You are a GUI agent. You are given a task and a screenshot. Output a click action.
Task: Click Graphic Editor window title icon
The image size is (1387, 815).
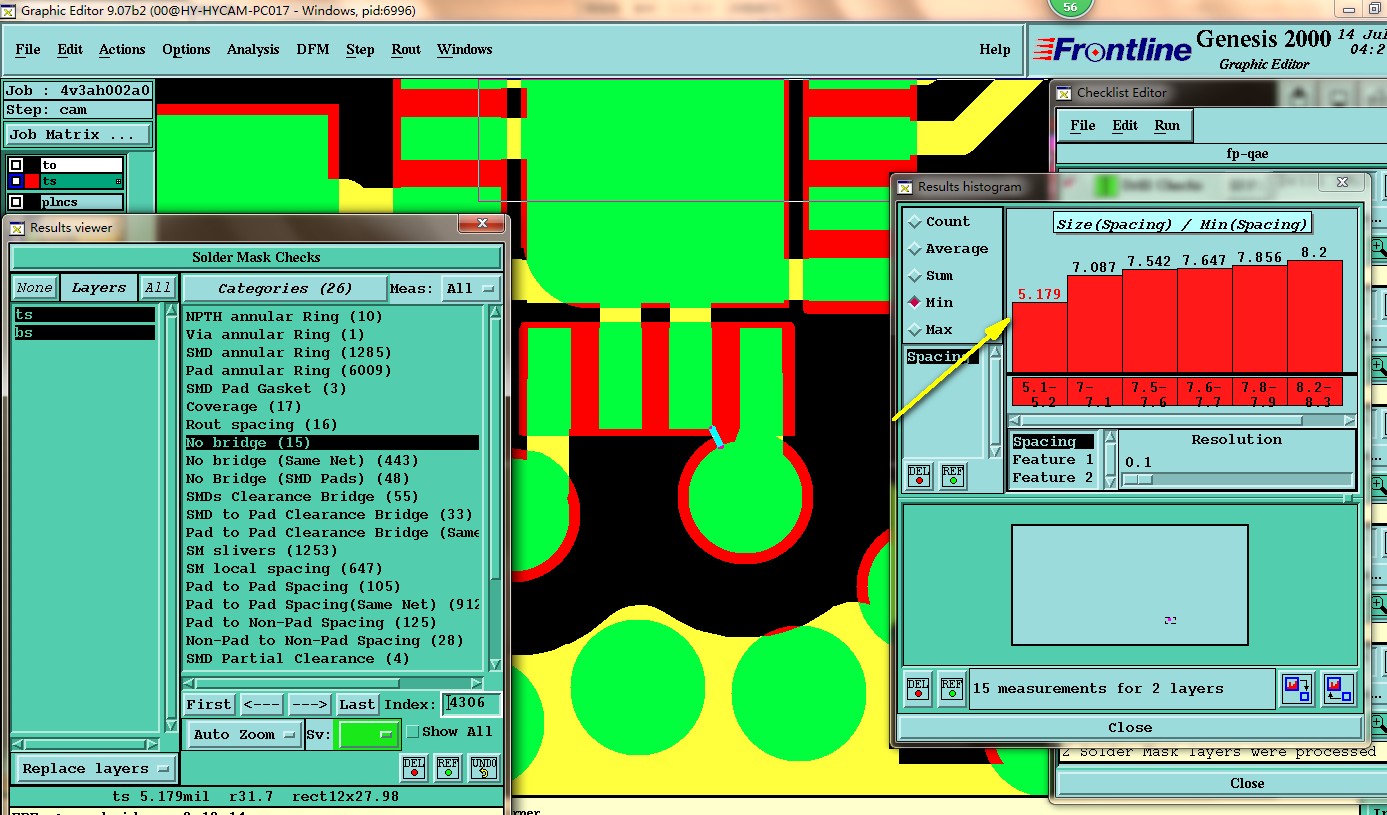pyautogui.click(x=8, y=11)
